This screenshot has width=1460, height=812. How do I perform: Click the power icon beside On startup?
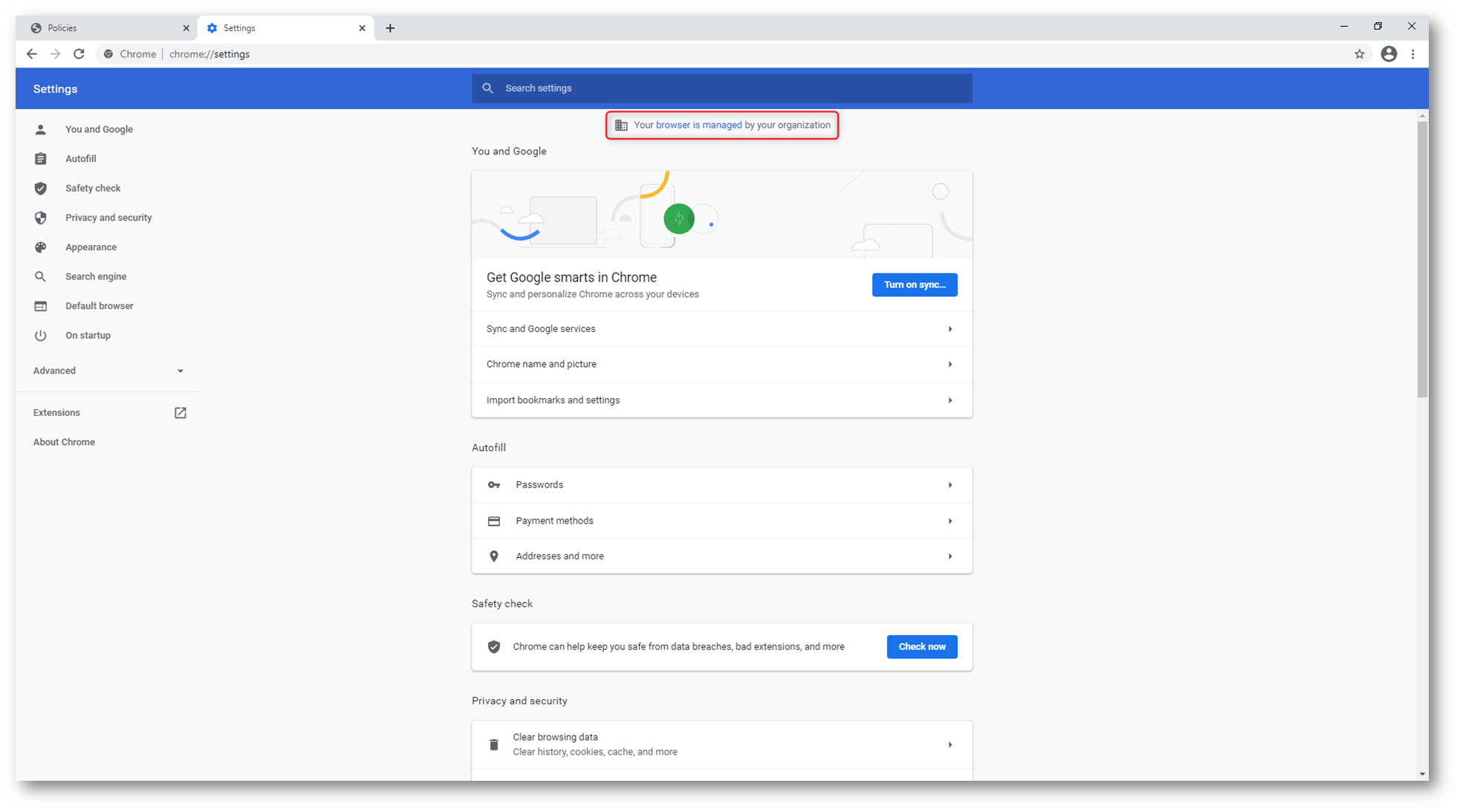coord(40,335)
